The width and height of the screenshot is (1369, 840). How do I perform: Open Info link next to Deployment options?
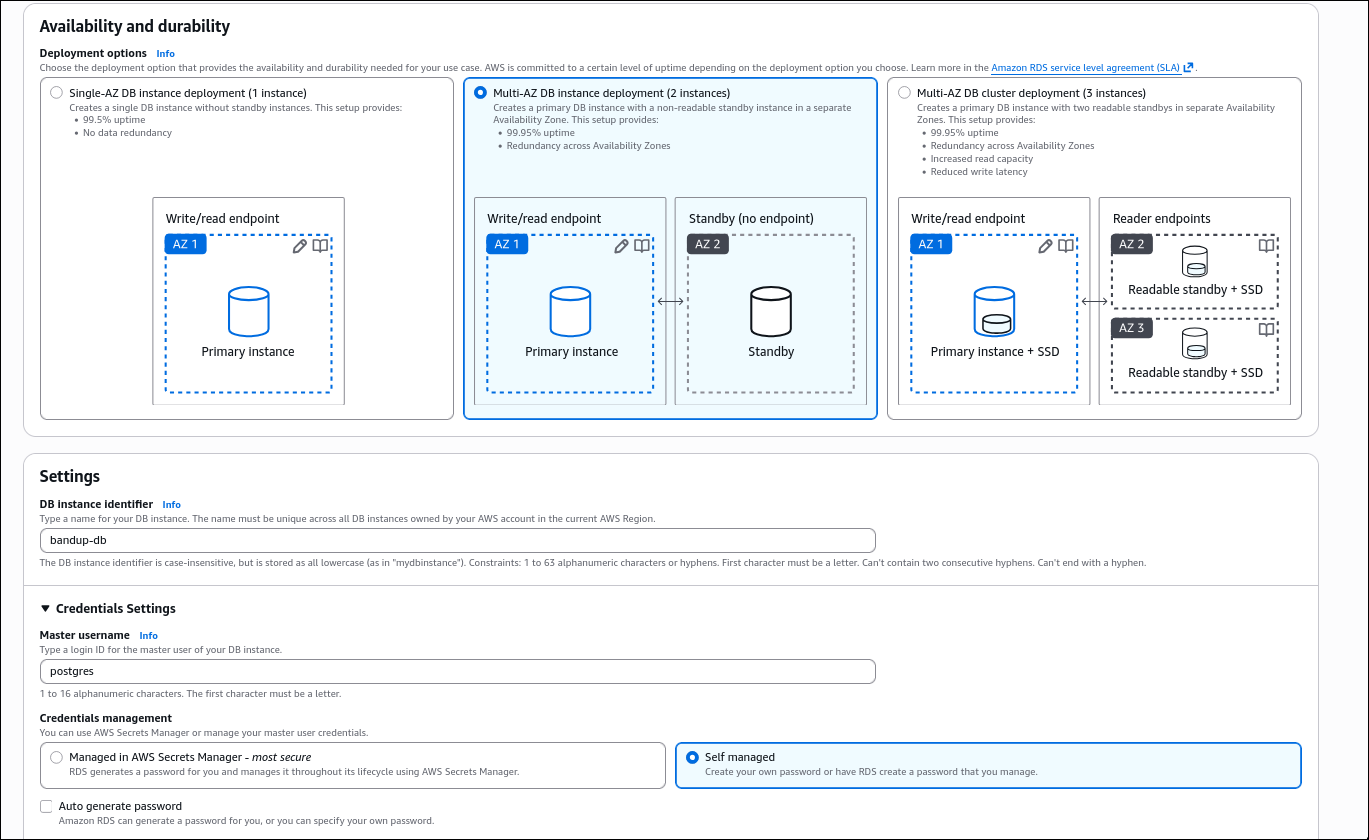(165, 53)
